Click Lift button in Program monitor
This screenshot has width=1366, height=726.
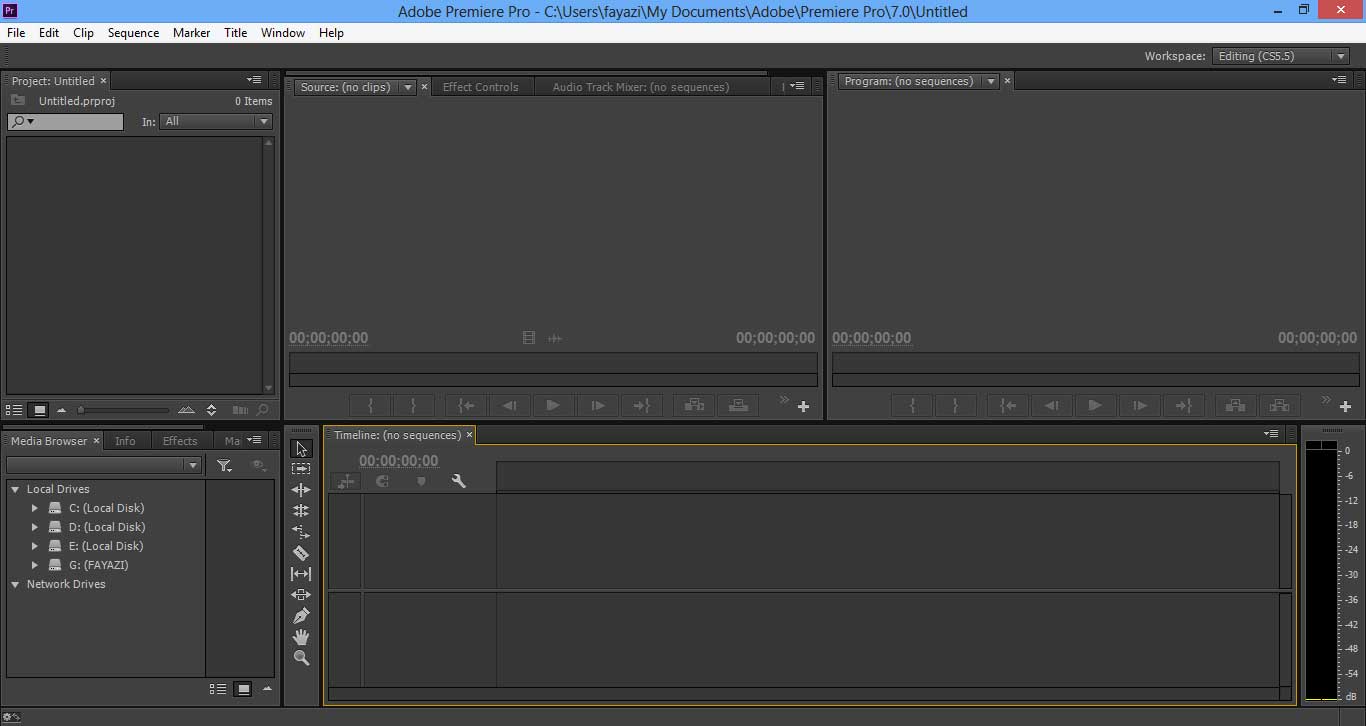(x=1236, y=405)
